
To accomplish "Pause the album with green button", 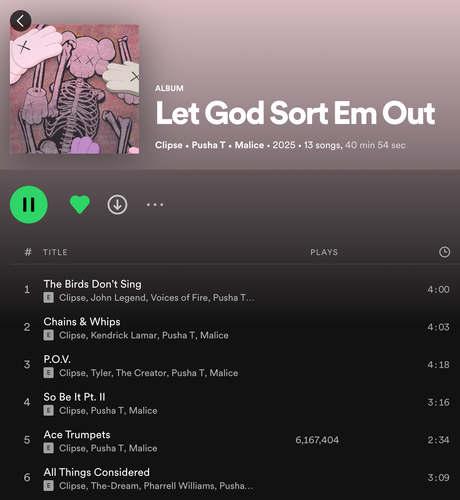I will click(x=29, y=204).
